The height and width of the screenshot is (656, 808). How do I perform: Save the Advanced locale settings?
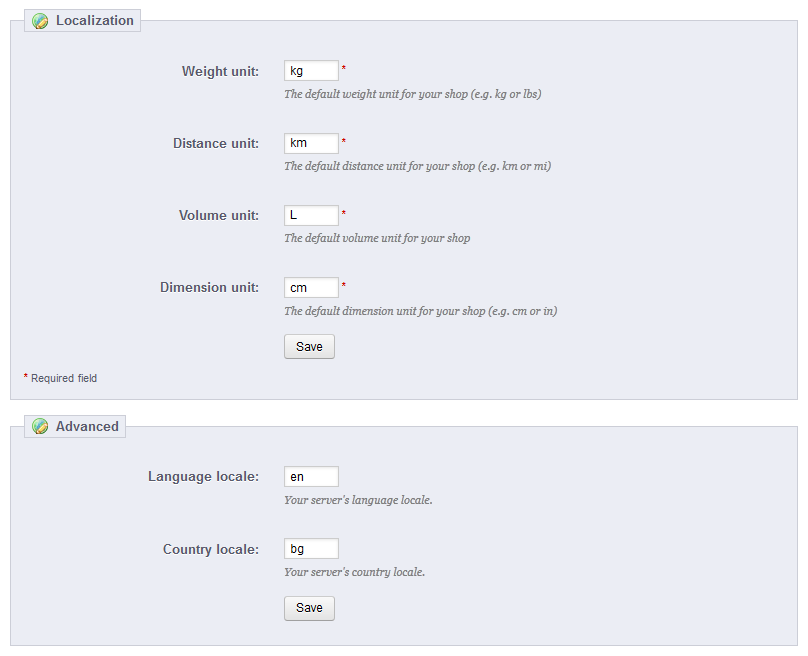pos(309,608)
